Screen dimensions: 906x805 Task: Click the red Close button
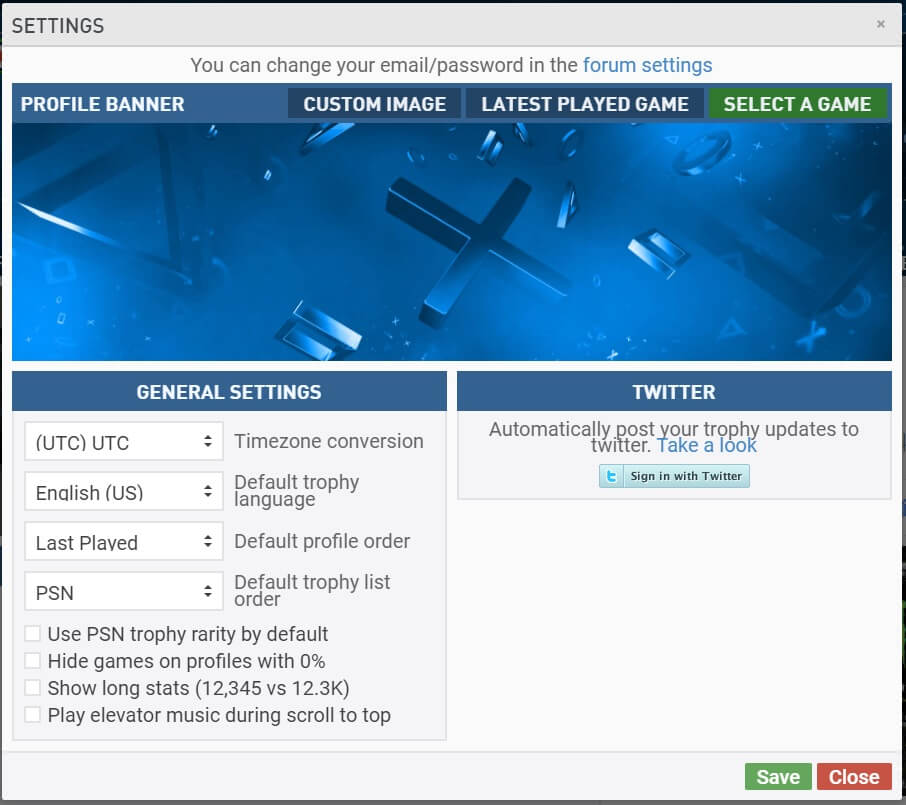(x=854, y=777)
